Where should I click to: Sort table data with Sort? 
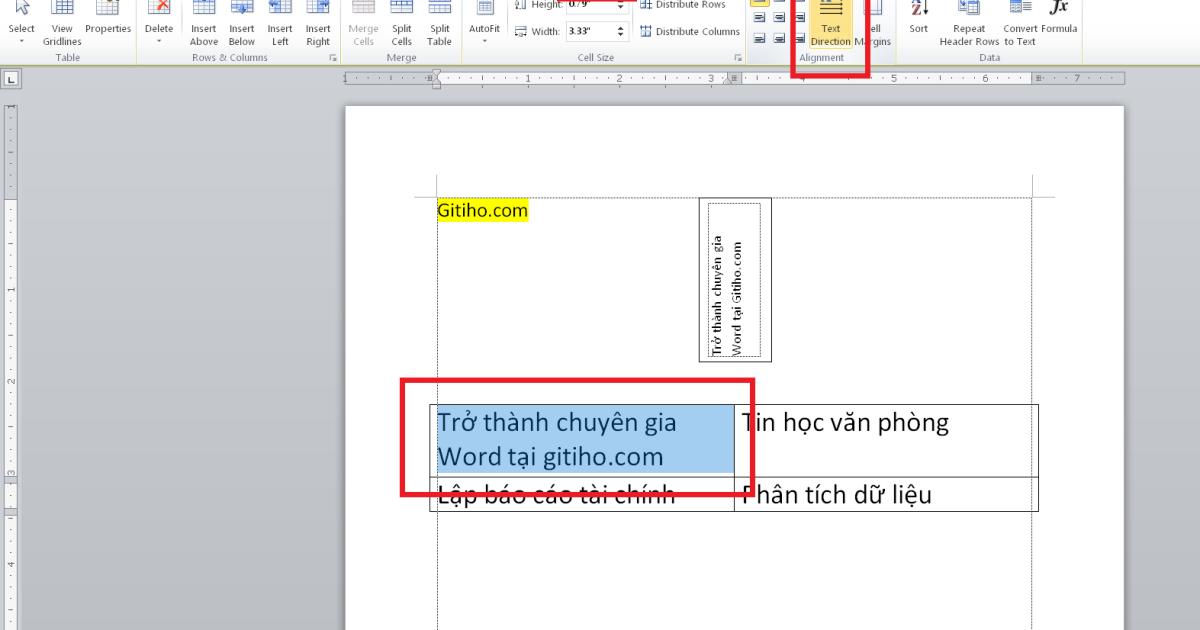(x=918, y=20)
